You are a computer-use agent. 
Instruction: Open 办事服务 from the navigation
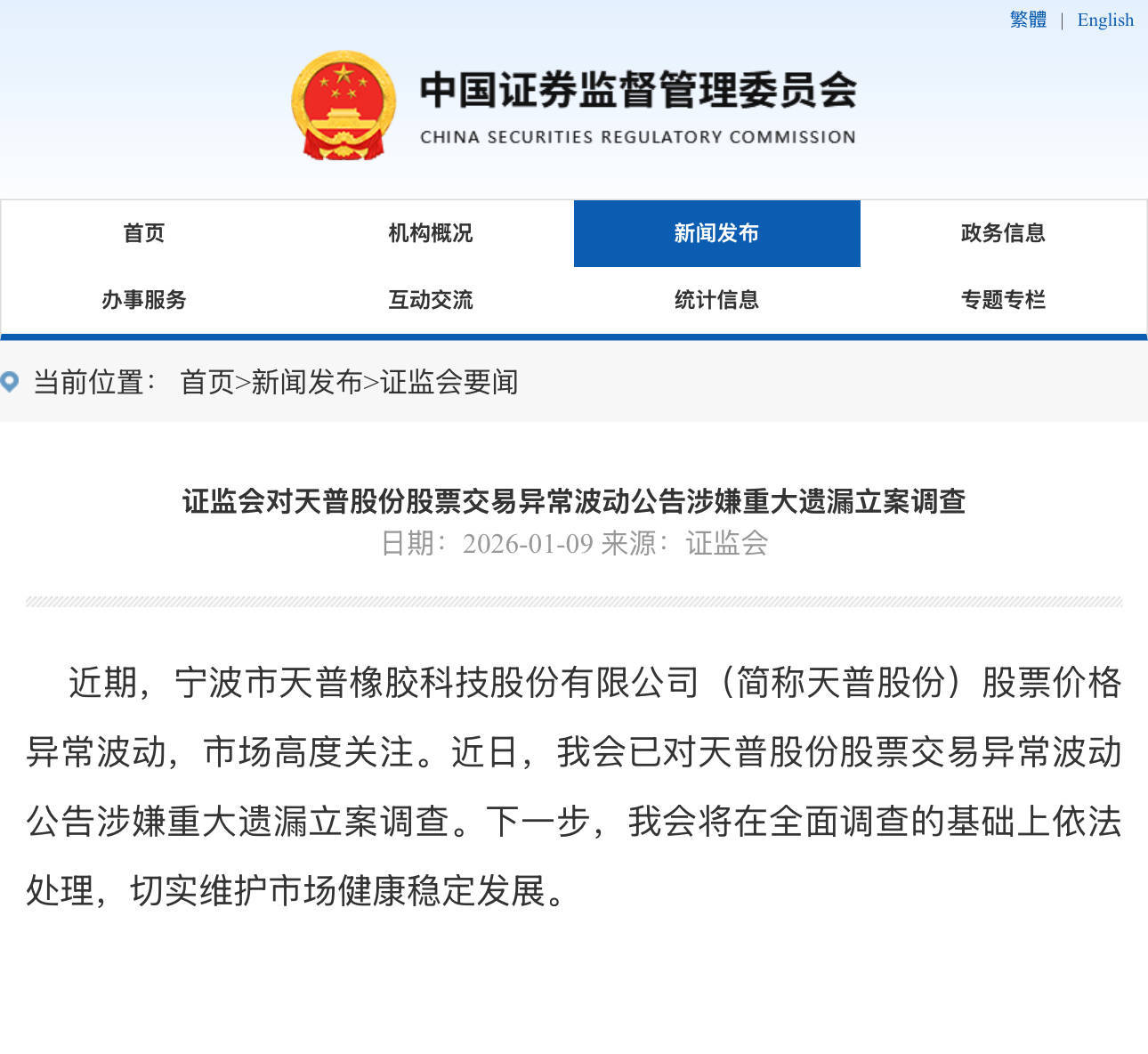point(144,300)
